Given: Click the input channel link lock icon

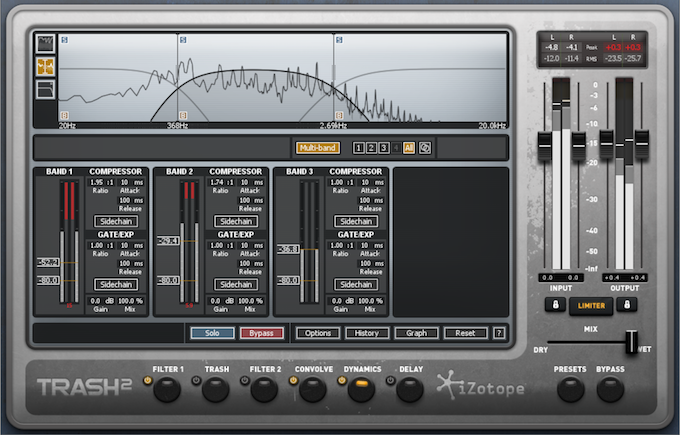Looking at the screenshot, I should (555, 304).
